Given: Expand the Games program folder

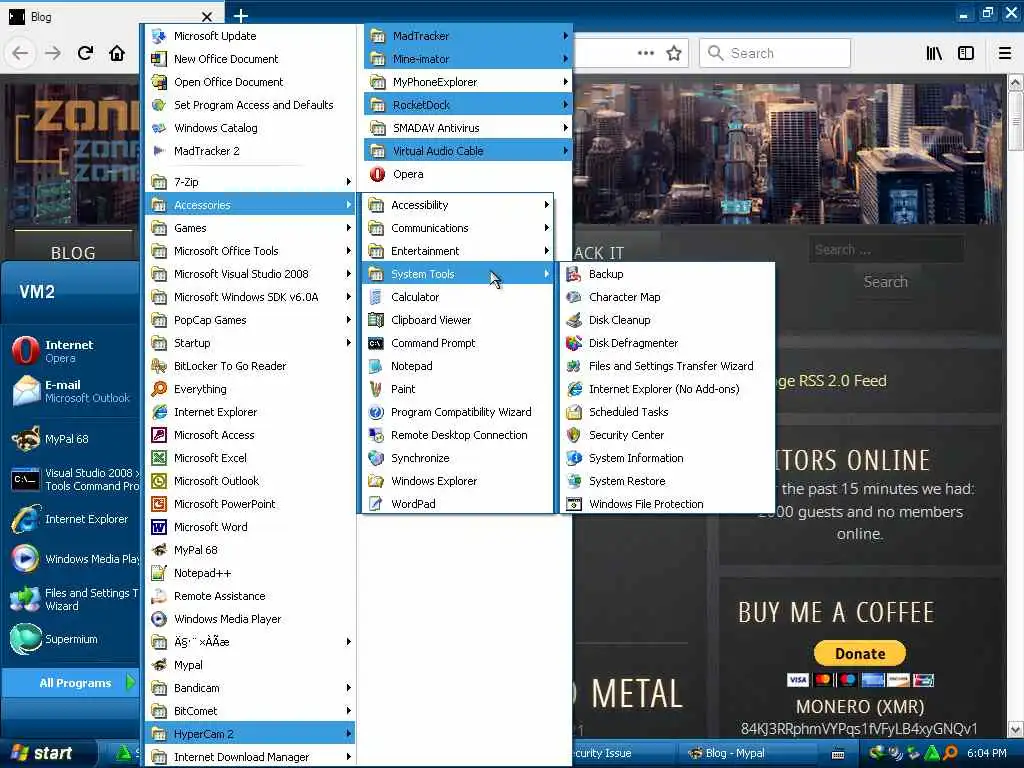Looking at the screenshot, I should pyautogui.click(x=251, y=228).
